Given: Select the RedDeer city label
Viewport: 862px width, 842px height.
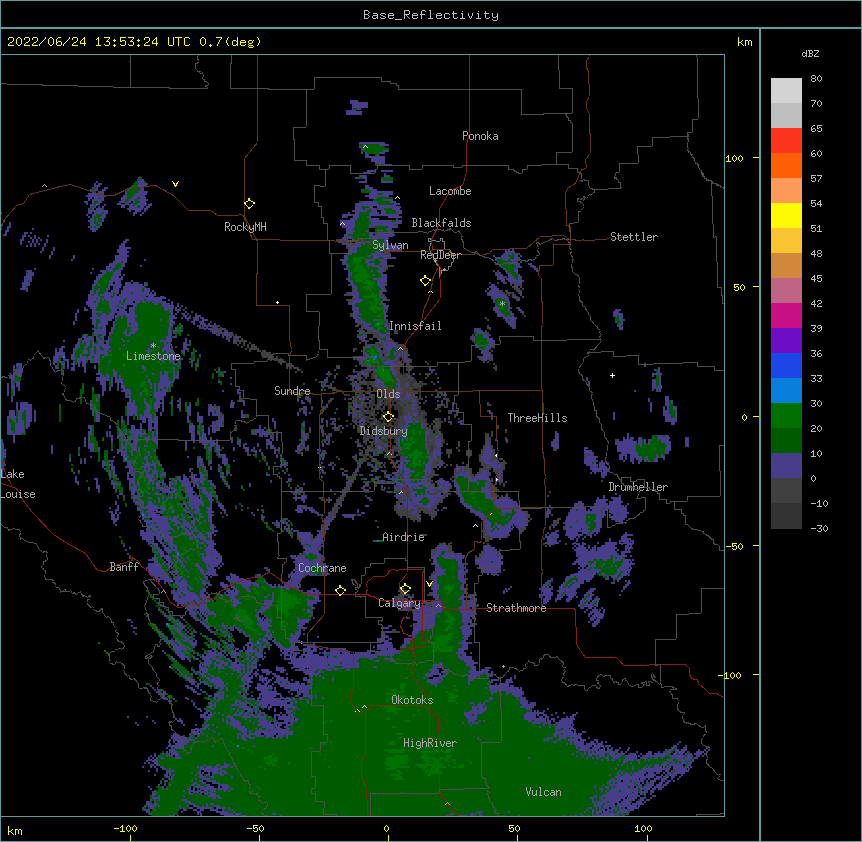Looking at the screenshot, I should point(440,255).
